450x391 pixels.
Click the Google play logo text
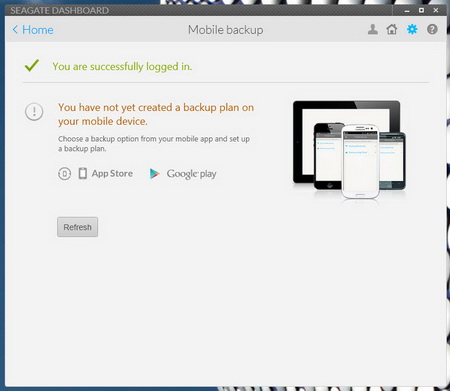pyautogui.click(x=192, y=174)
